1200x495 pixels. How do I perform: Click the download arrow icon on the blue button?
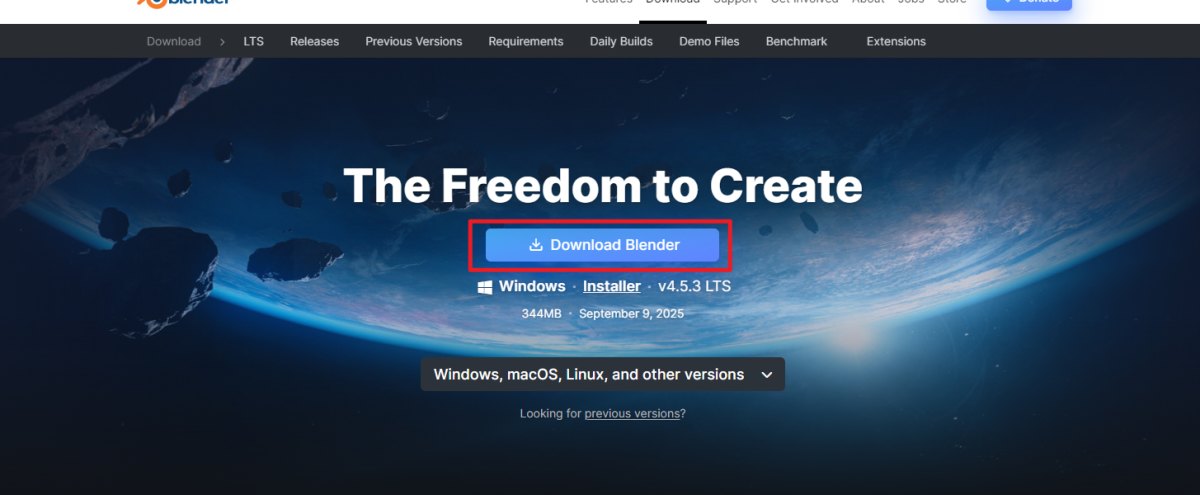pyautogui.click(x=535, y=245)
